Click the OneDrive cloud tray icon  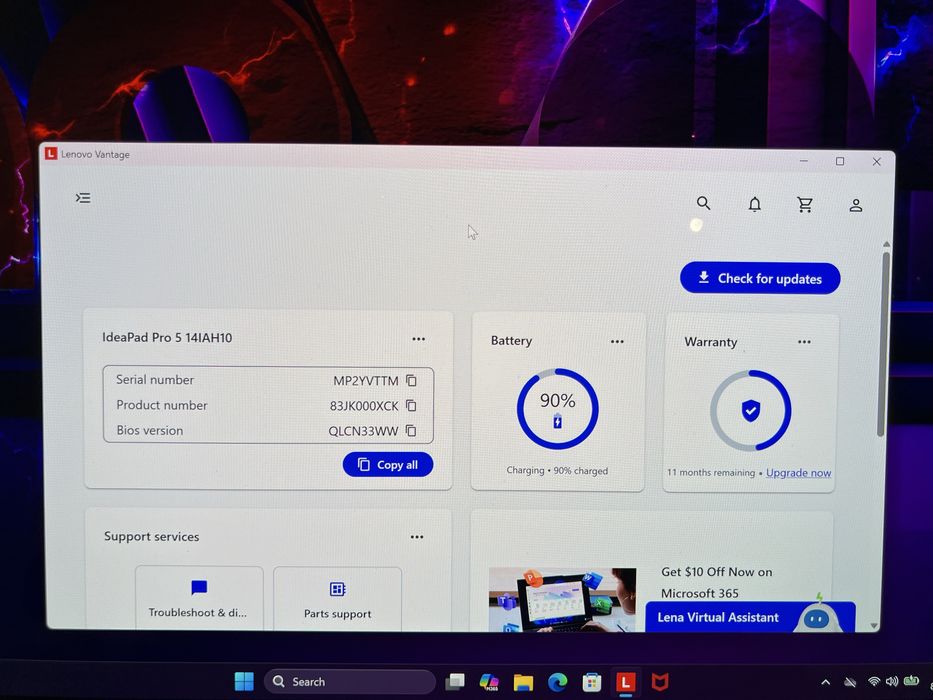(x=850, y=682)
